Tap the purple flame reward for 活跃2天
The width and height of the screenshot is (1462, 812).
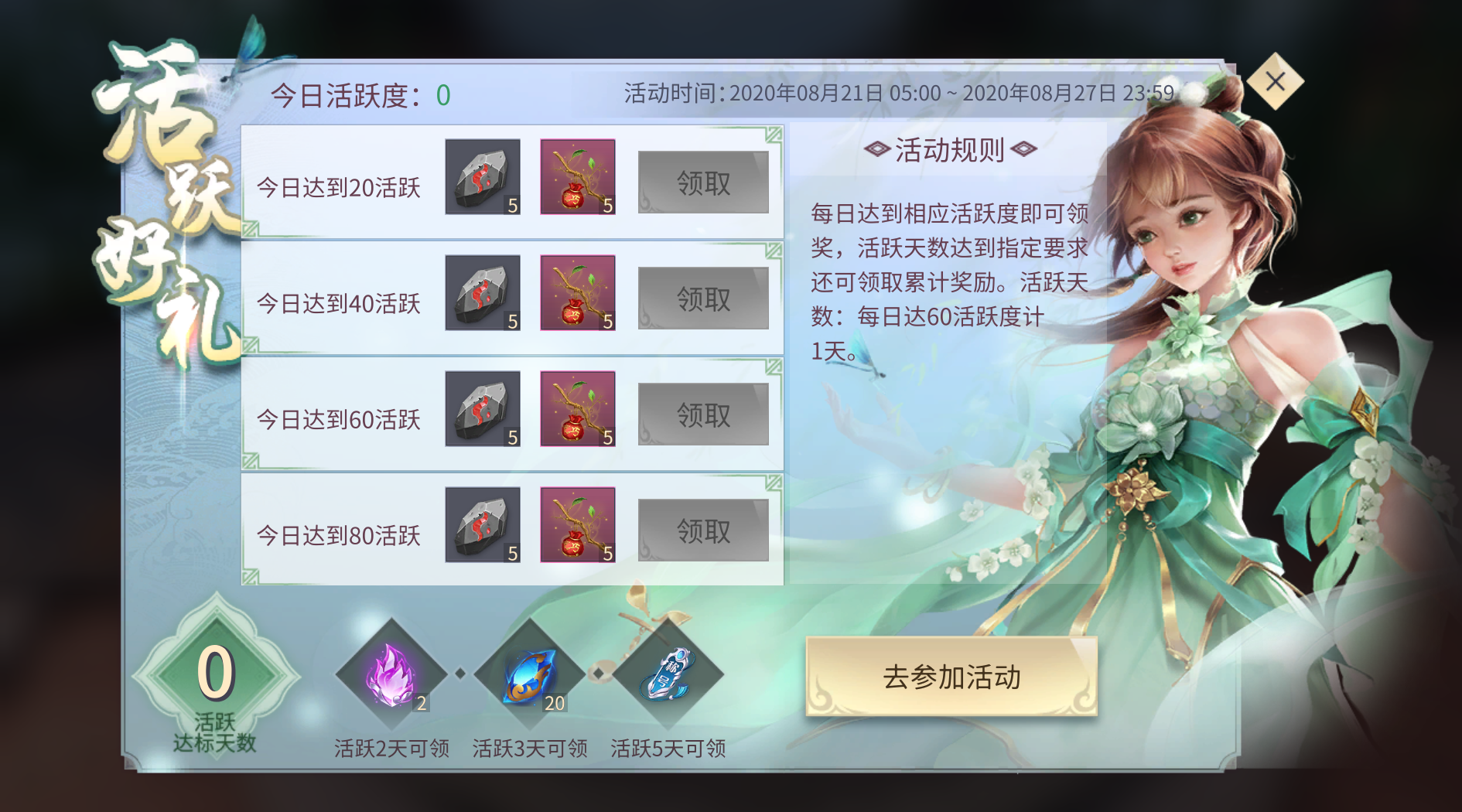pos(391,674)
